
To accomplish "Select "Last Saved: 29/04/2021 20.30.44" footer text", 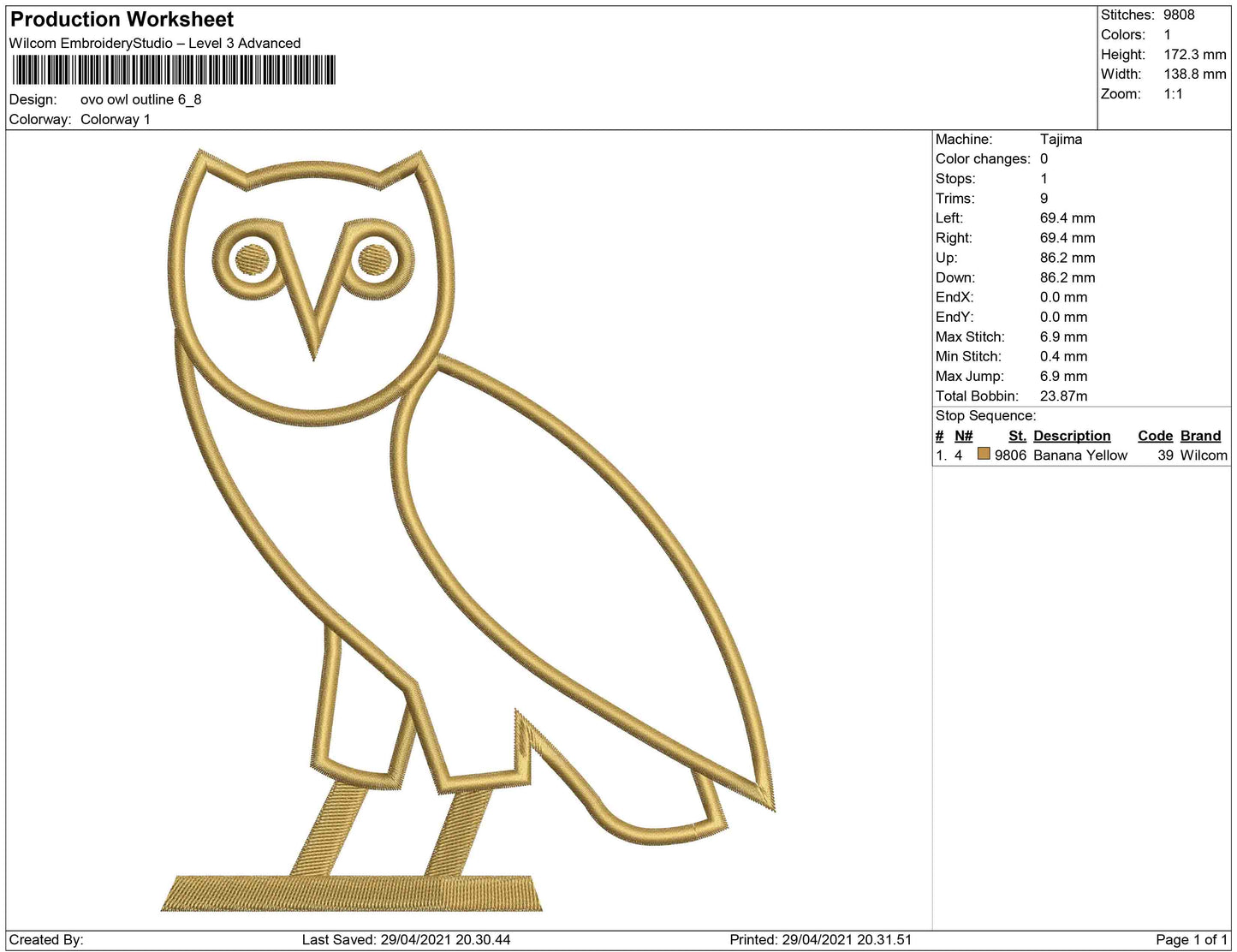I will (x=406, y=939).
